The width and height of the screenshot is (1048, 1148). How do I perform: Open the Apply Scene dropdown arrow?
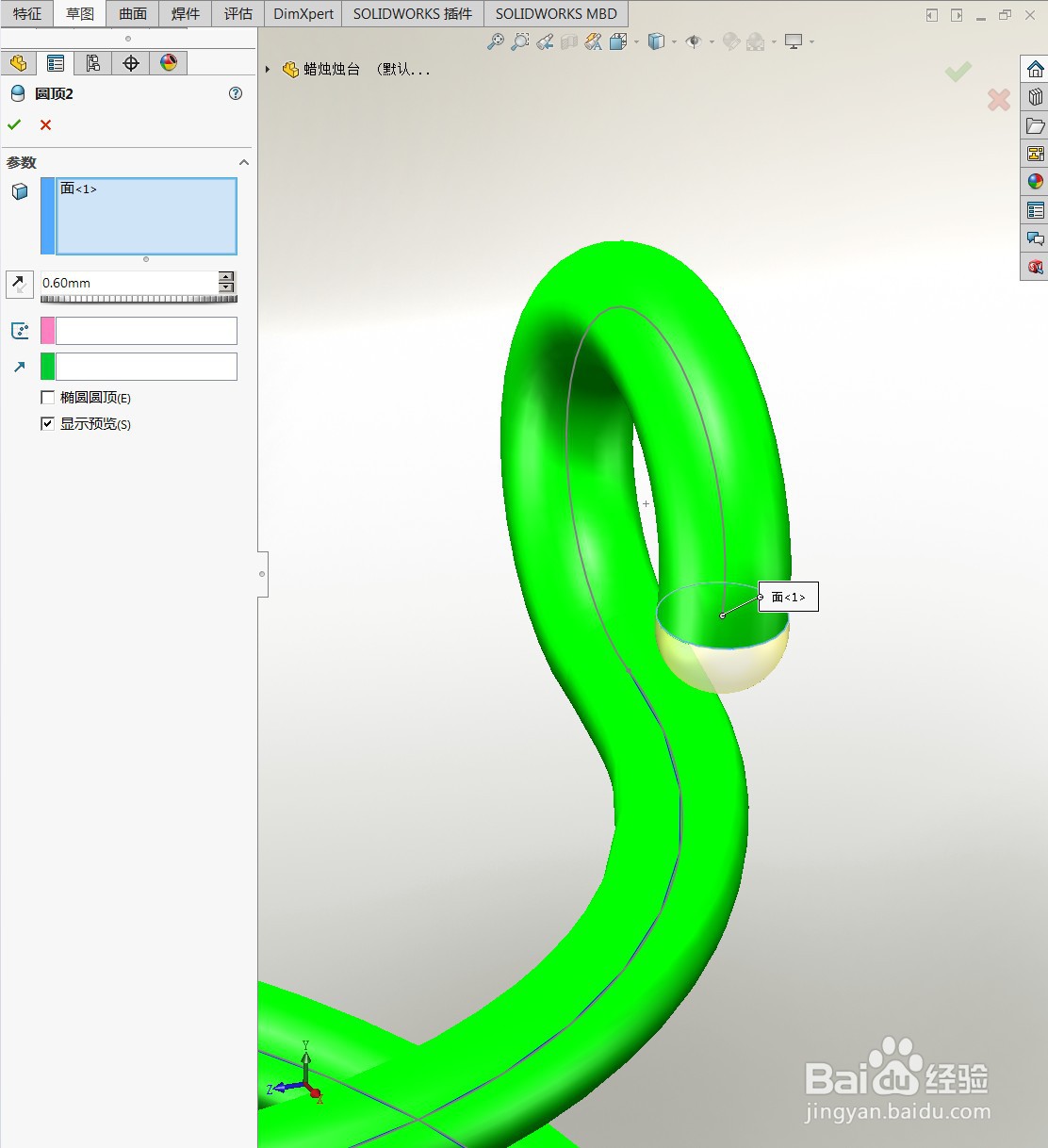774,41
